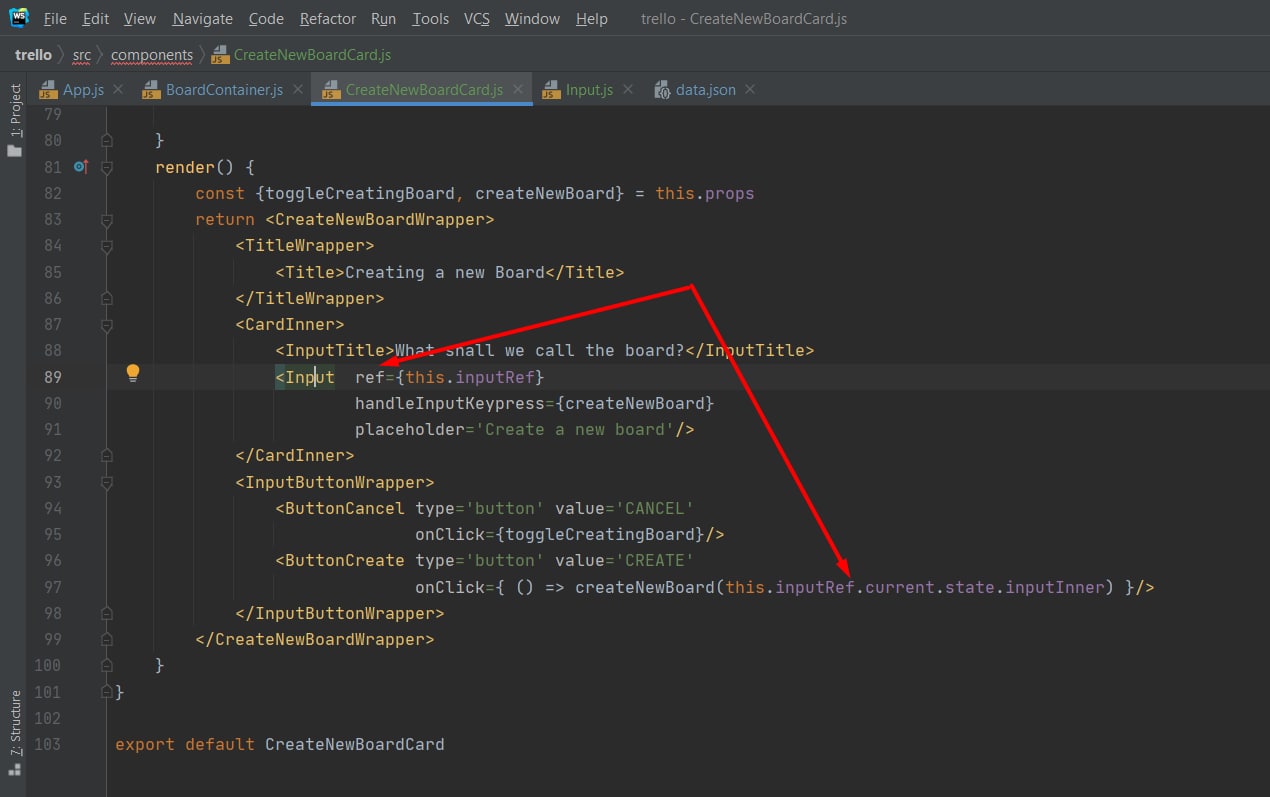Click fold marker at line 80
Viewport: 1270px width, 797px height.
tap(107, 141)
